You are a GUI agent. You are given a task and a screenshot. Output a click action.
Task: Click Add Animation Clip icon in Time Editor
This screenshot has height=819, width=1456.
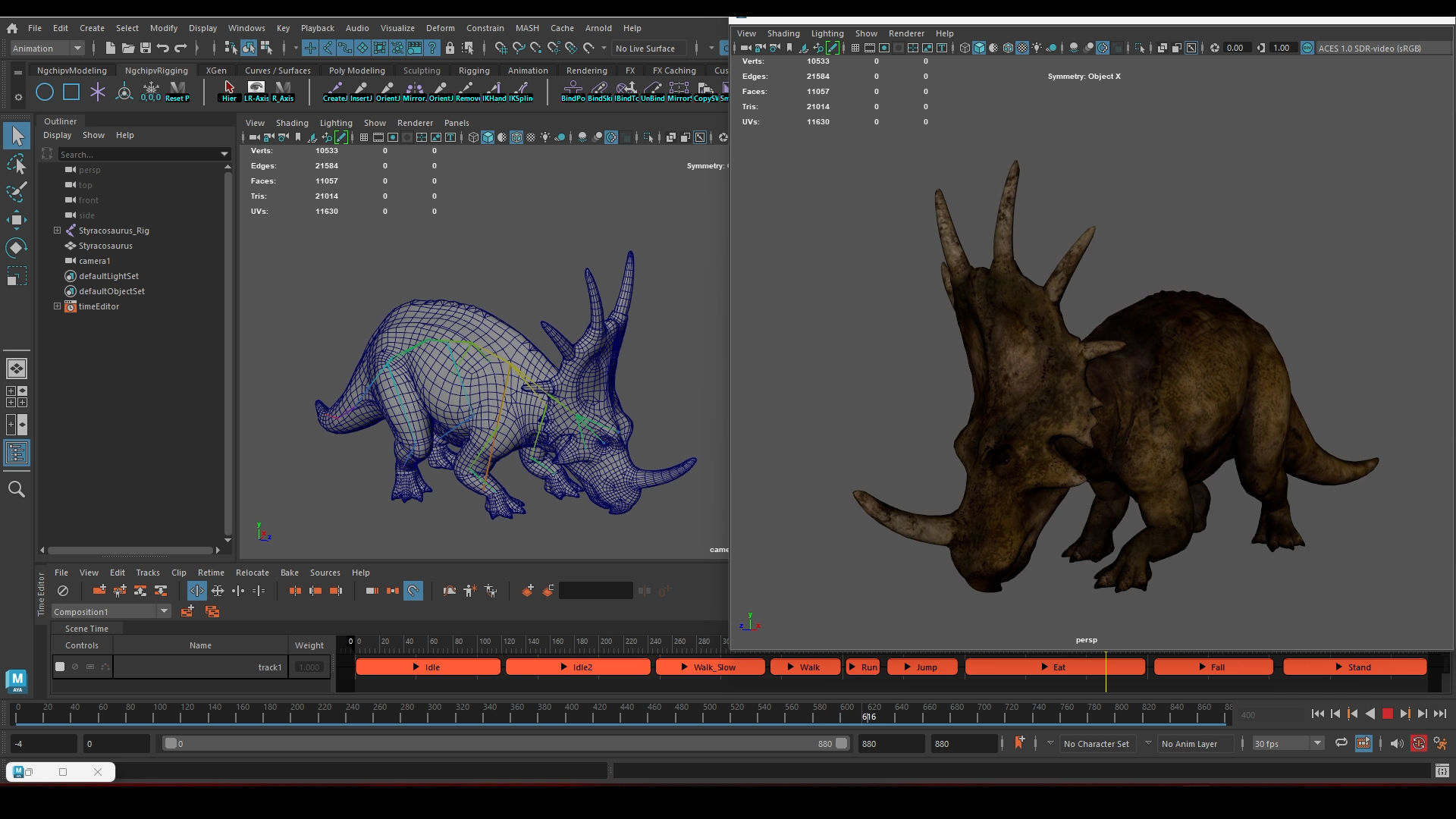(x=99, y=591)
